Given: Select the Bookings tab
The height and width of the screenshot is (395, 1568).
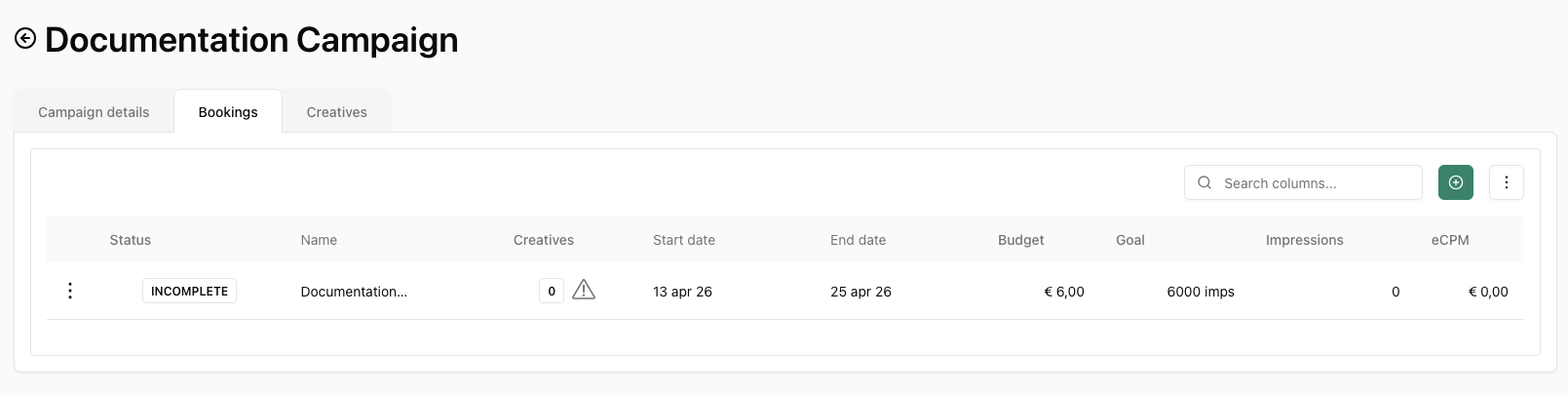Looking at the screenshot, I should pos(228,112).
